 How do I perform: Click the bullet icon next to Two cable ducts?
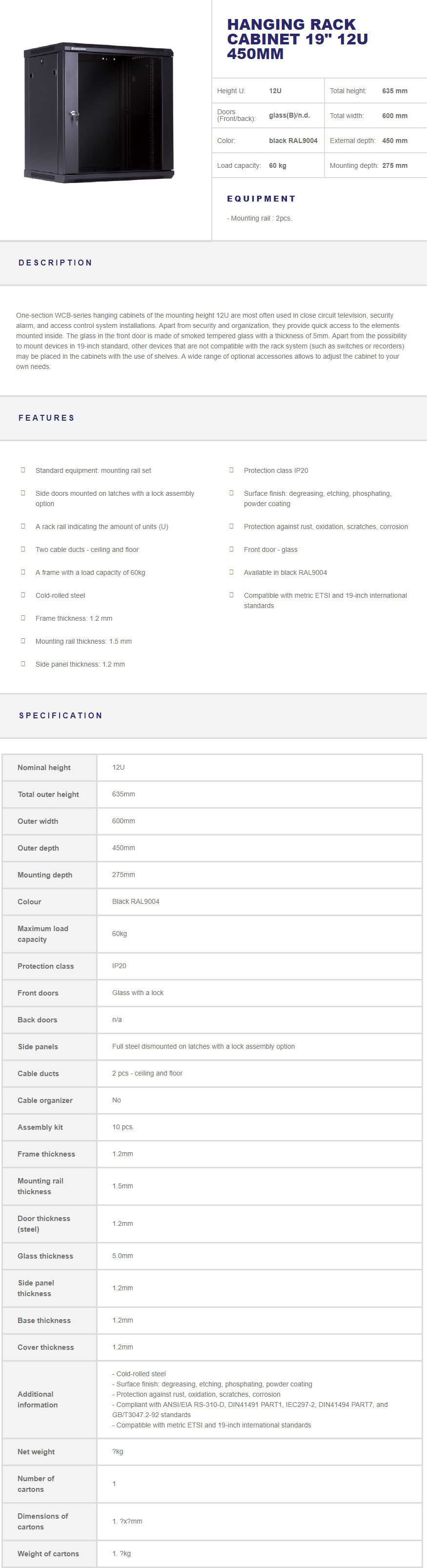coord(23,549)
